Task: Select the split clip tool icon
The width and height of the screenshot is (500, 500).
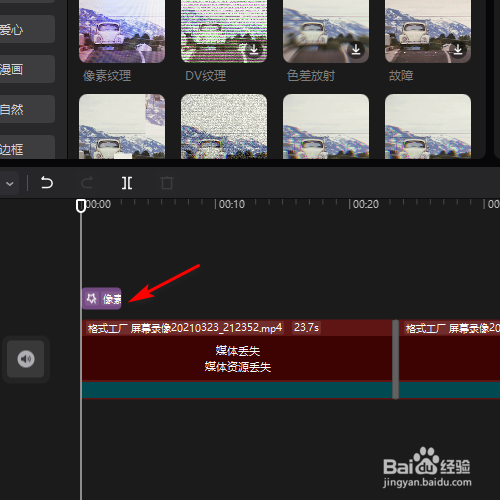Action: (127, 183)
